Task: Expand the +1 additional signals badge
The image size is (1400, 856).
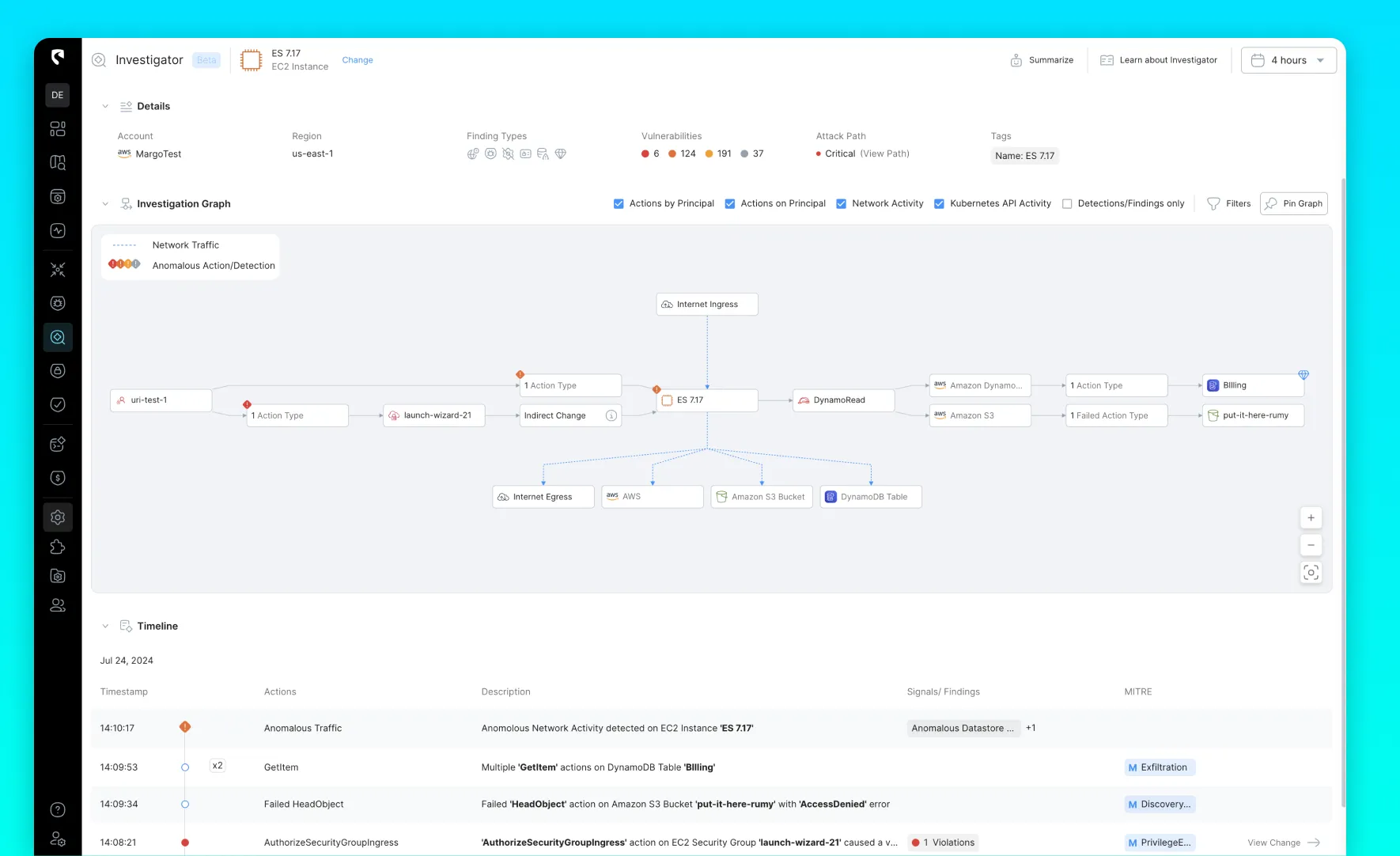Action: pos(1031,728)
